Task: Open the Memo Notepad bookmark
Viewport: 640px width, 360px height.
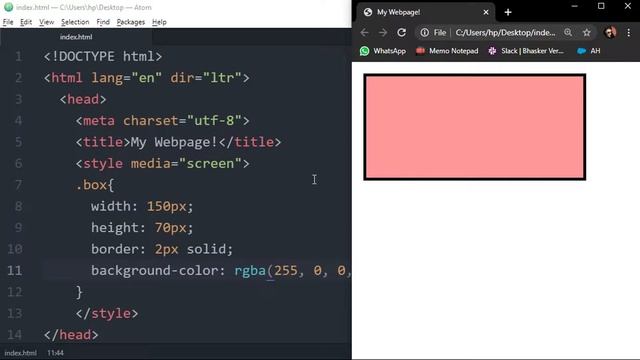Action: (x=447, y=51)
